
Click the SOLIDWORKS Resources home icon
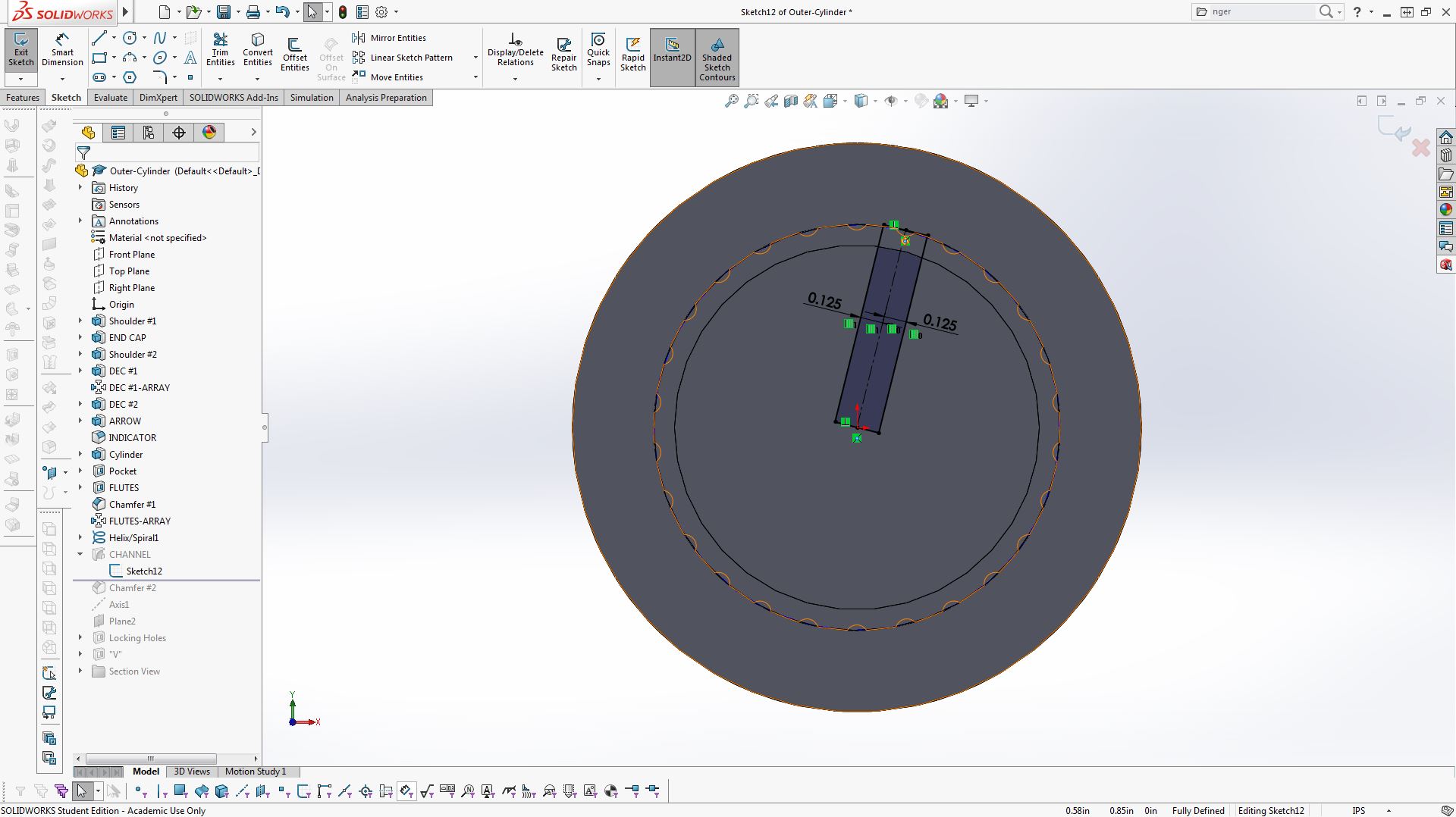click(1446, 137)
